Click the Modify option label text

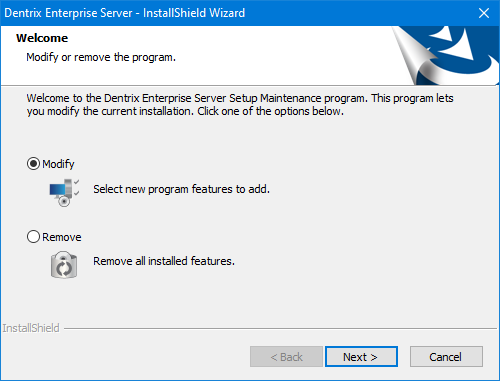pyautogui.click(x=58, y=164)
